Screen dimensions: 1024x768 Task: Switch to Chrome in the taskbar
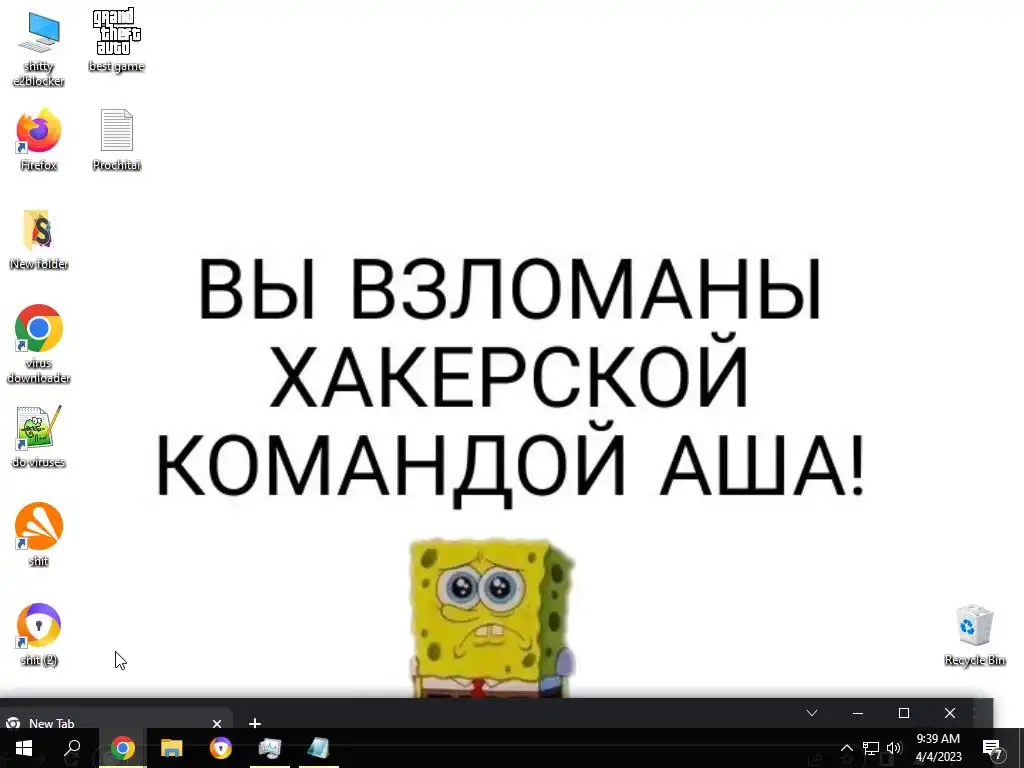(122, 748)
